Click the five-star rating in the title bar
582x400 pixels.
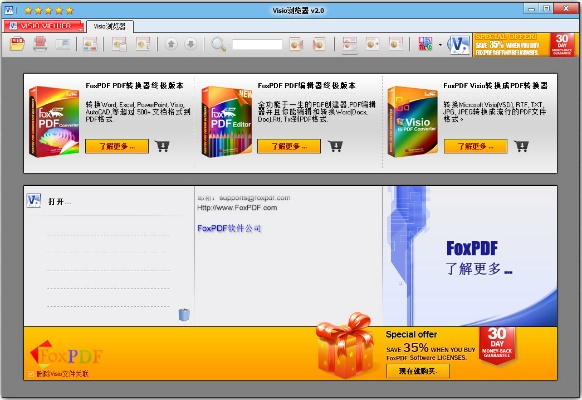[x=49, y=10]
